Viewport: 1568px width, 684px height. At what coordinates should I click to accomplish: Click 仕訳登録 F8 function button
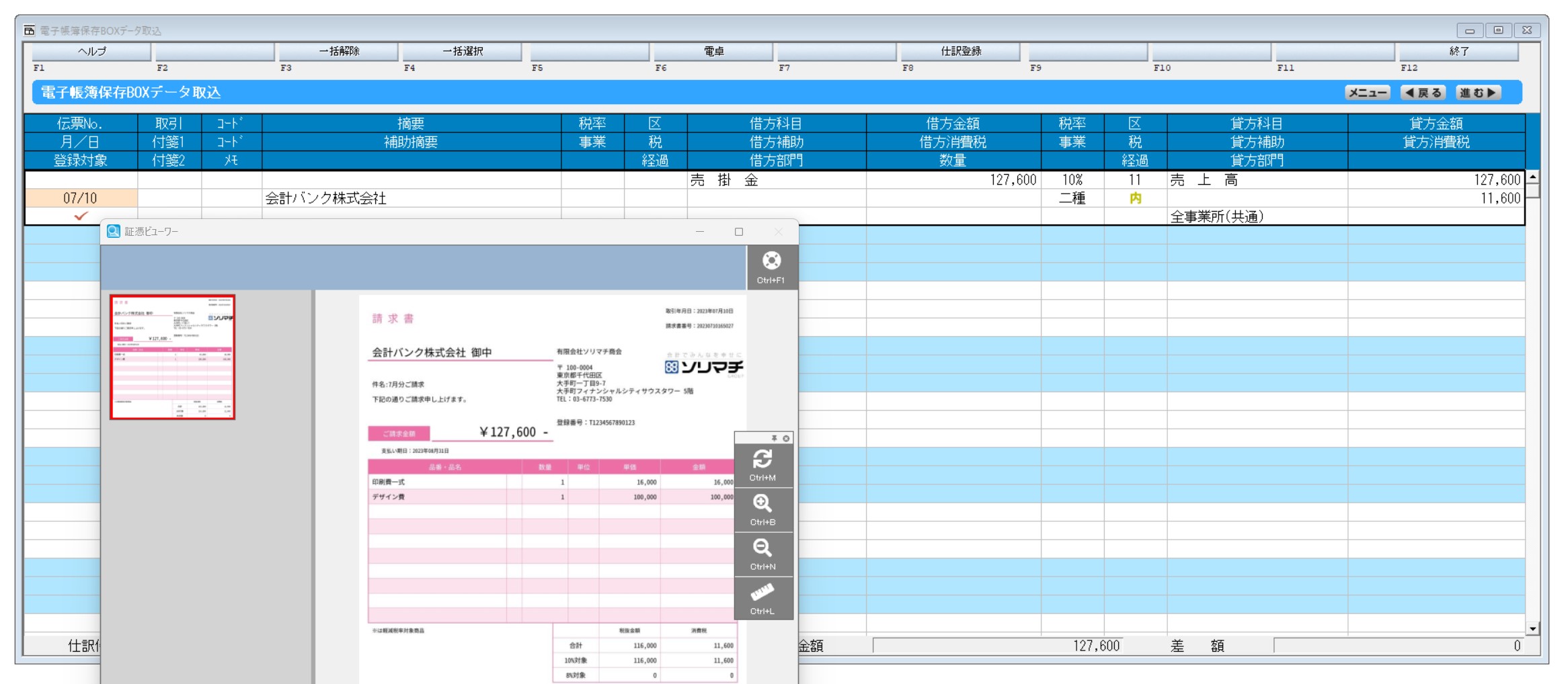pos(961,51)
